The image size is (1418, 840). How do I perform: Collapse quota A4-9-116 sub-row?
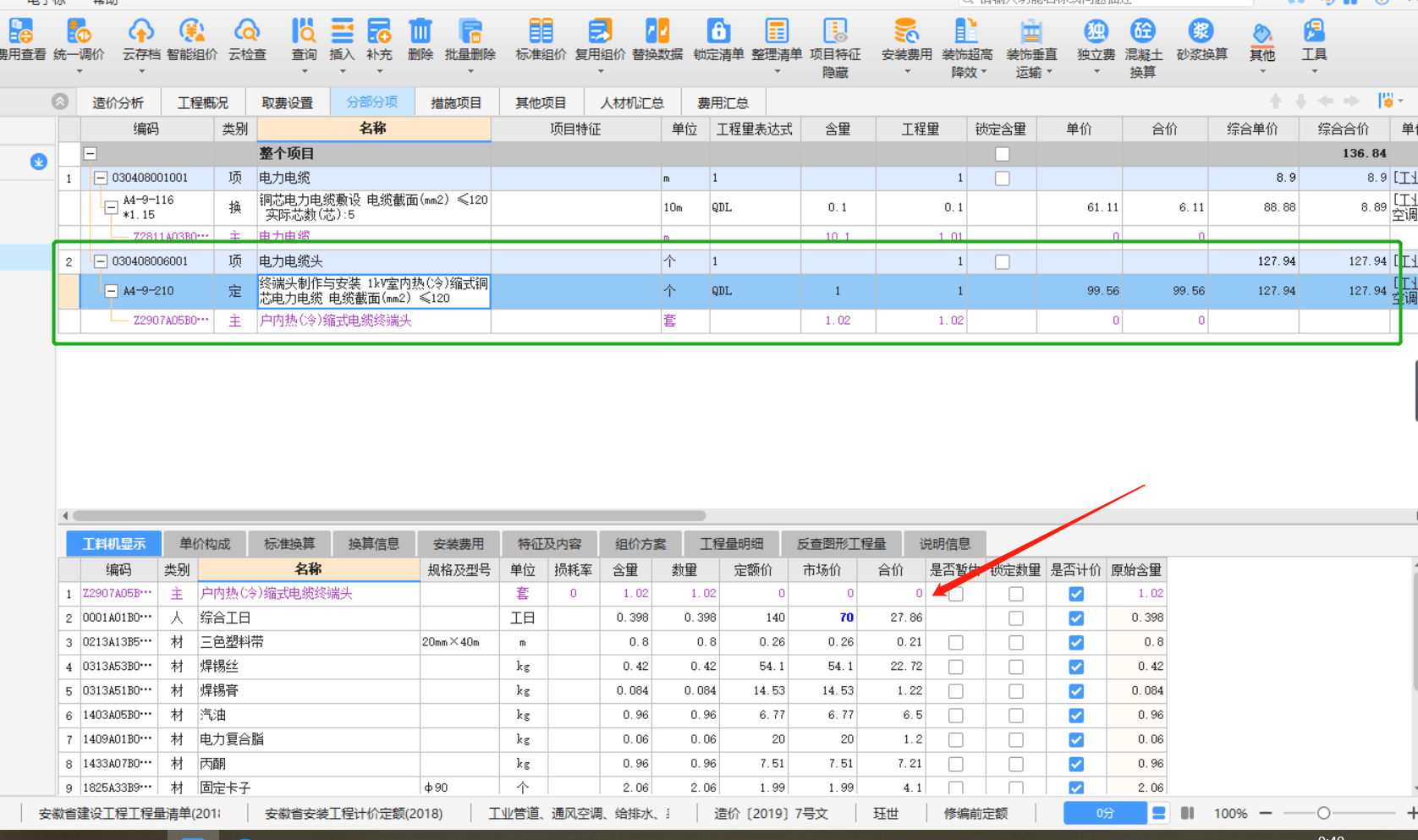click(111, 206)
